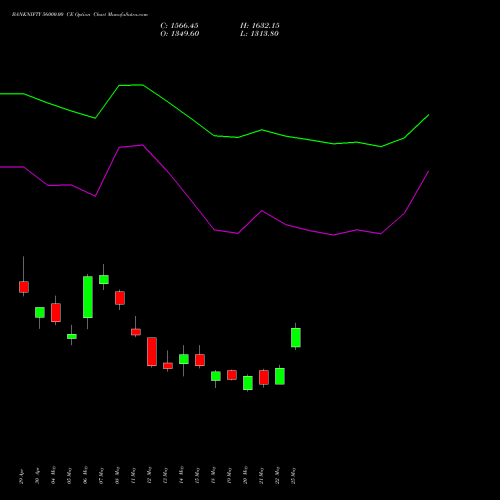The image size is (500, 500).
Task: Click the open value O: 1349.60
Action: (180, 34)
